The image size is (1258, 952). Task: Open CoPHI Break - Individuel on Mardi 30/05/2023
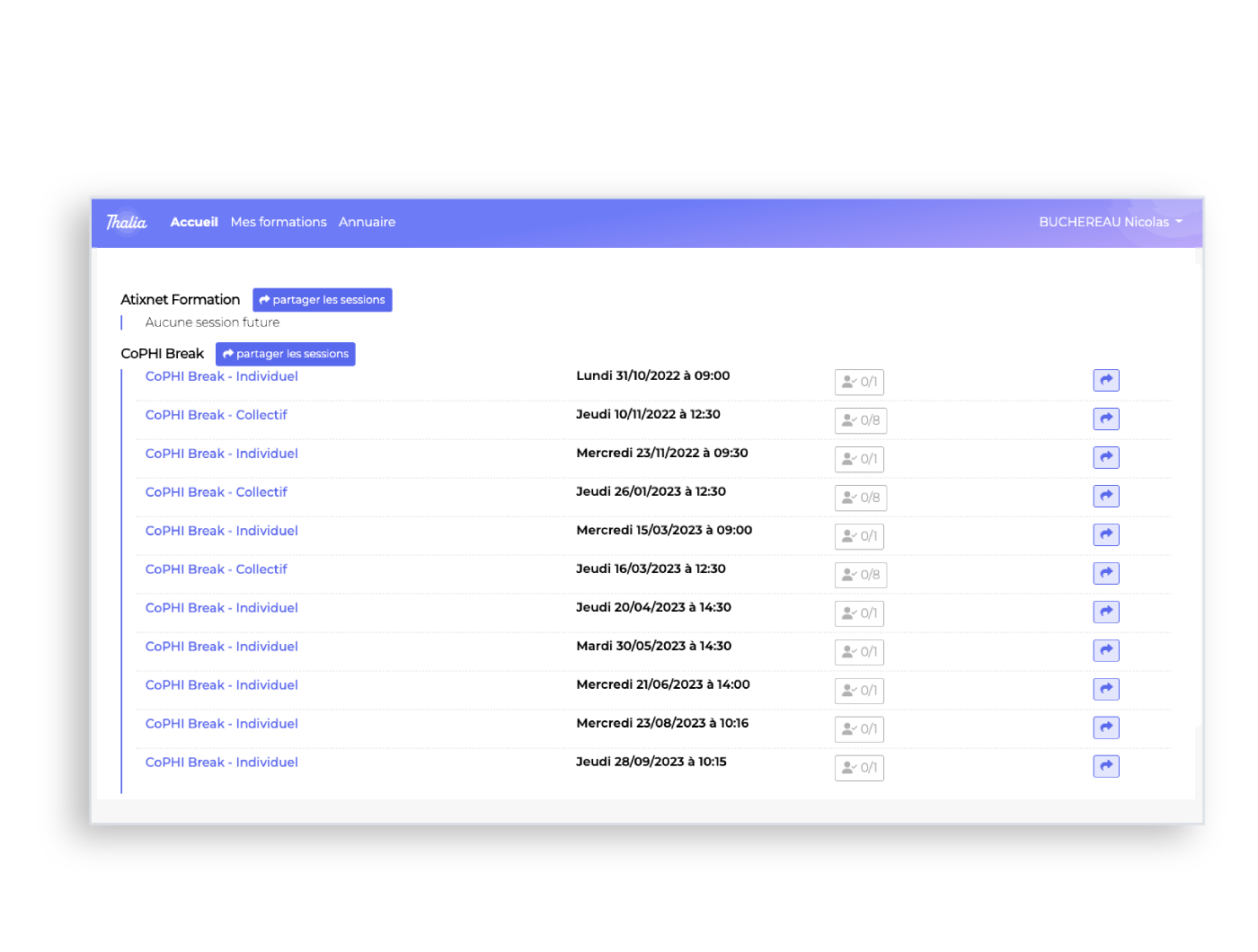(x=221, y=647)
